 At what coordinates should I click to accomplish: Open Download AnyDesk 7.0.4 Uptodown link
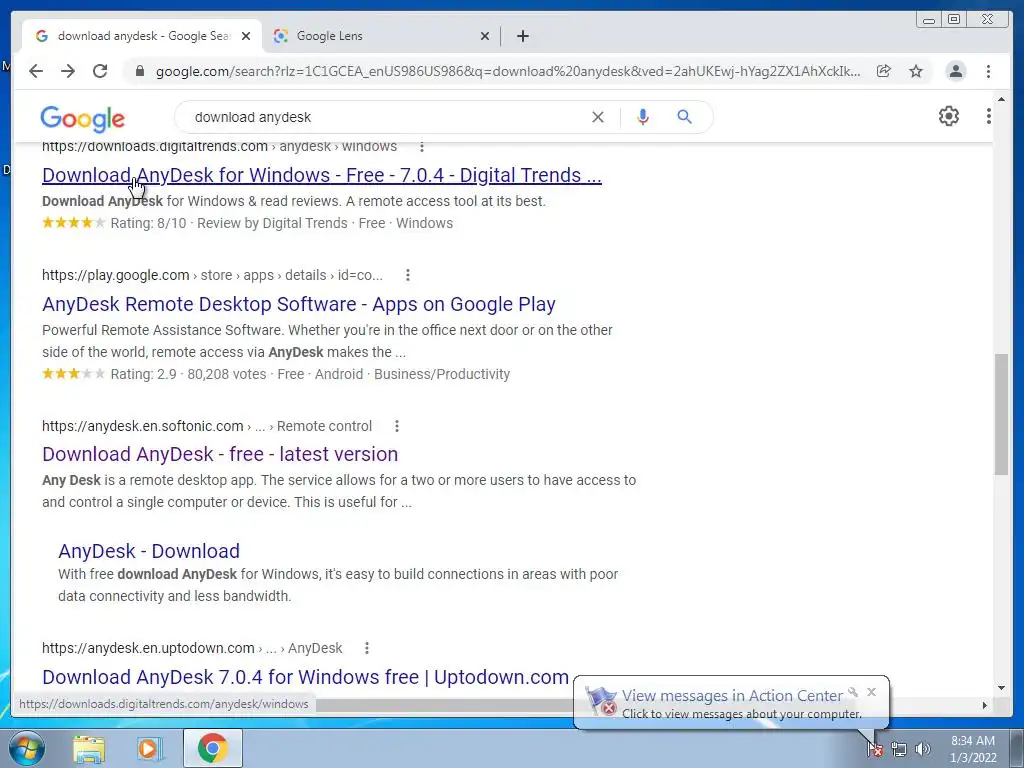(306, 677)
